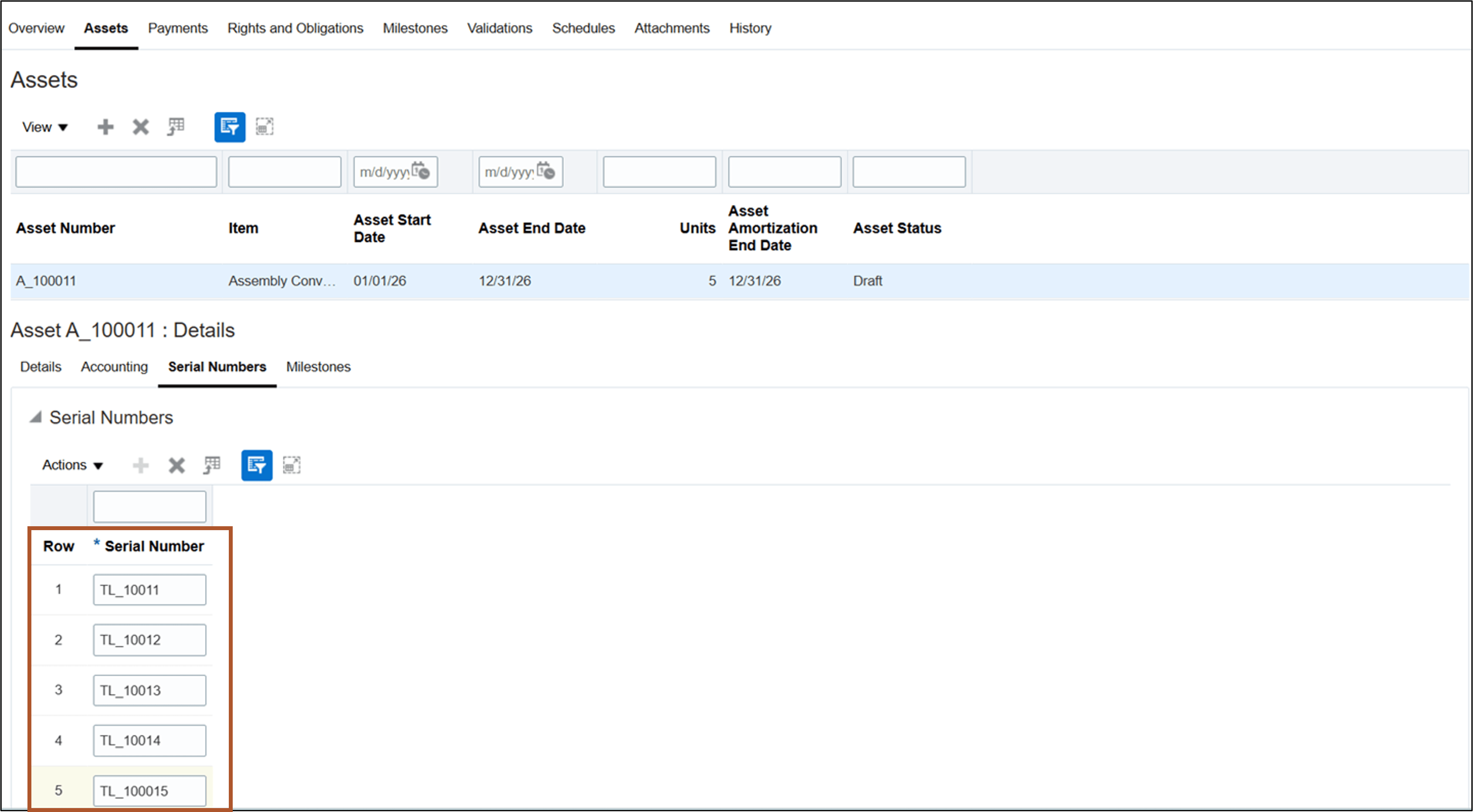The width and height of the screenshot is (1473, 812).
Task: Switch to the Validations tab
Action: 500,28
